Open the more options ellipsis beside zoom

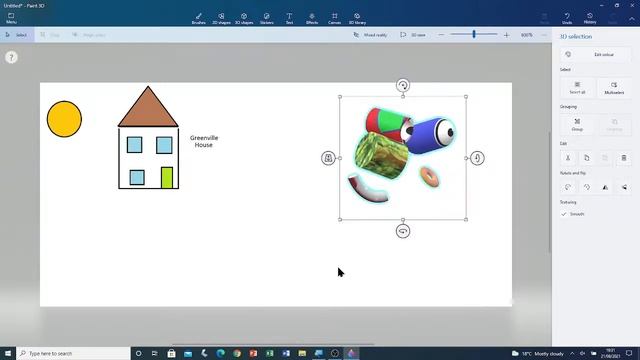point(544,35)
